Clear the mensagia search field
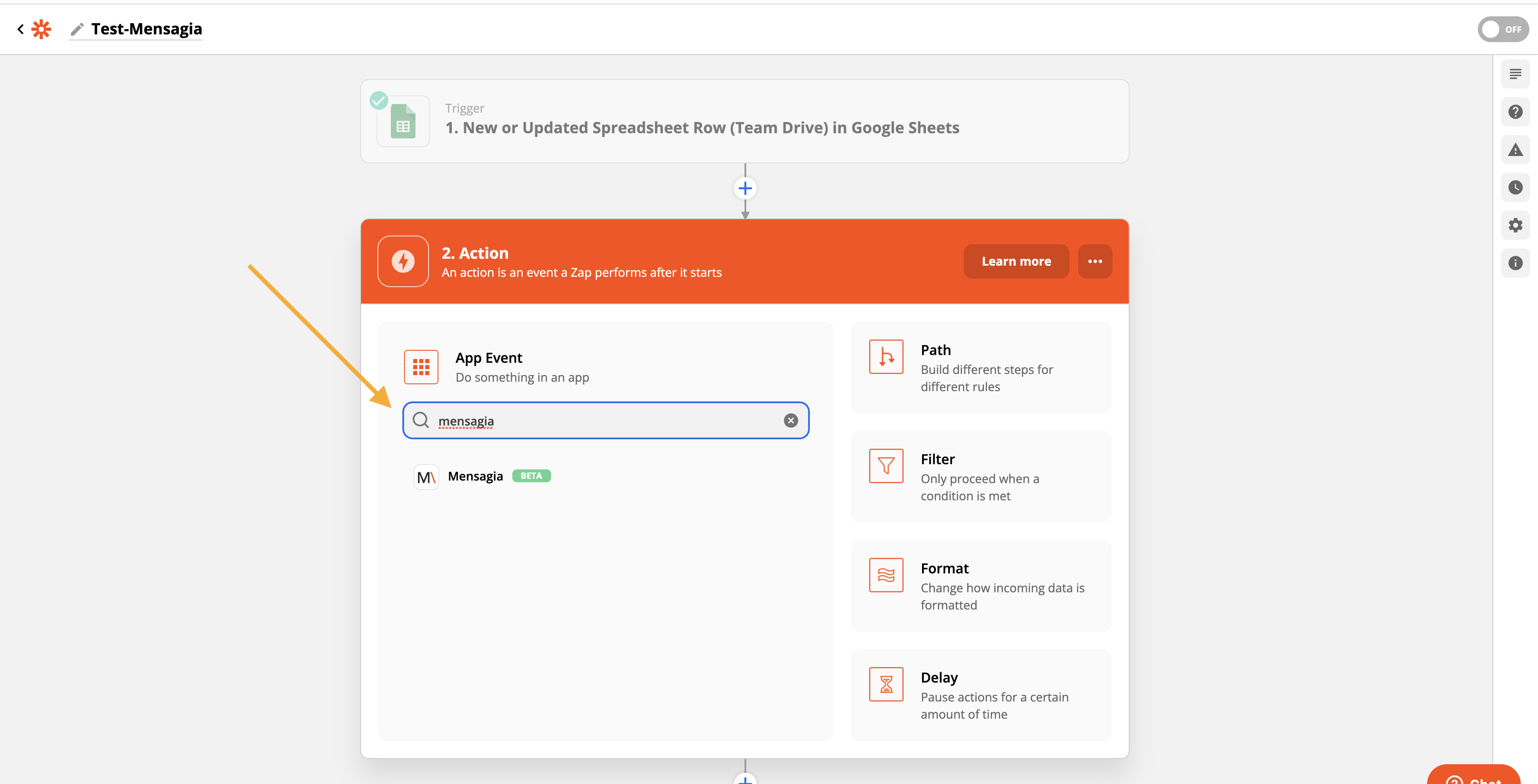 pos(790,420)
